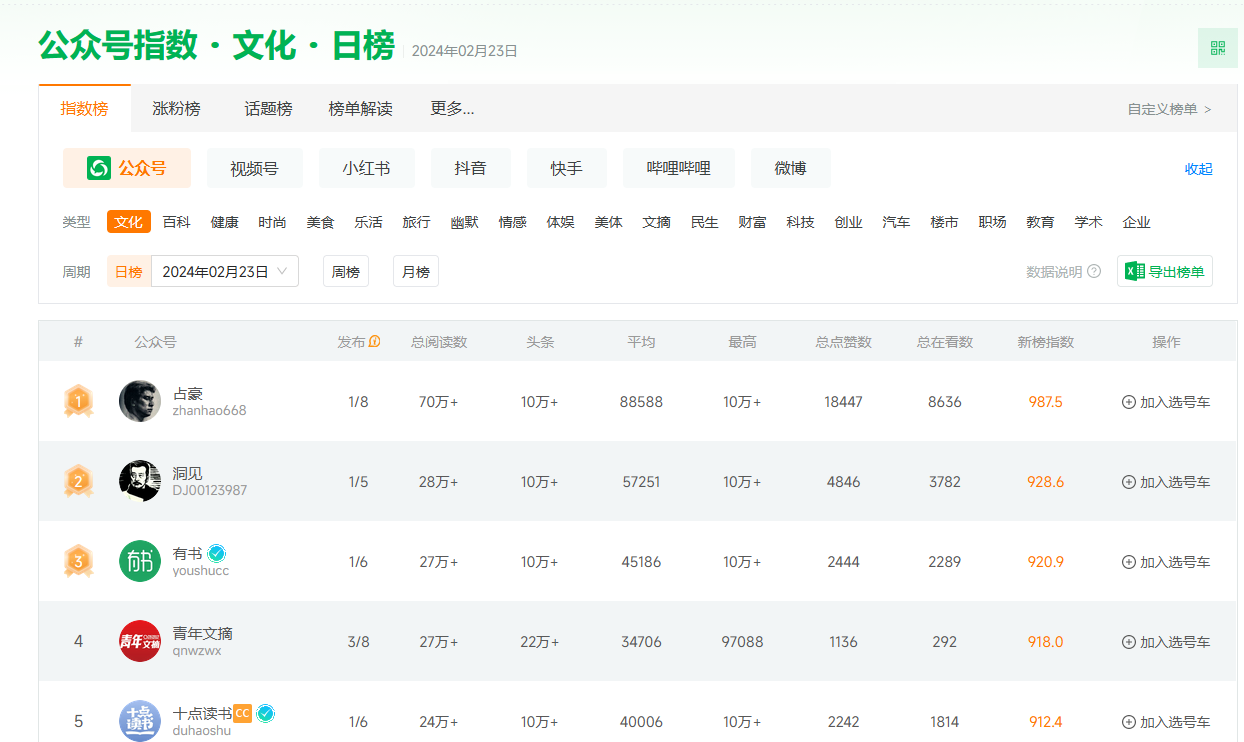Select the 美食 category filter
The height and width of the screenshot is (742, 1244).
click(321, 222)
